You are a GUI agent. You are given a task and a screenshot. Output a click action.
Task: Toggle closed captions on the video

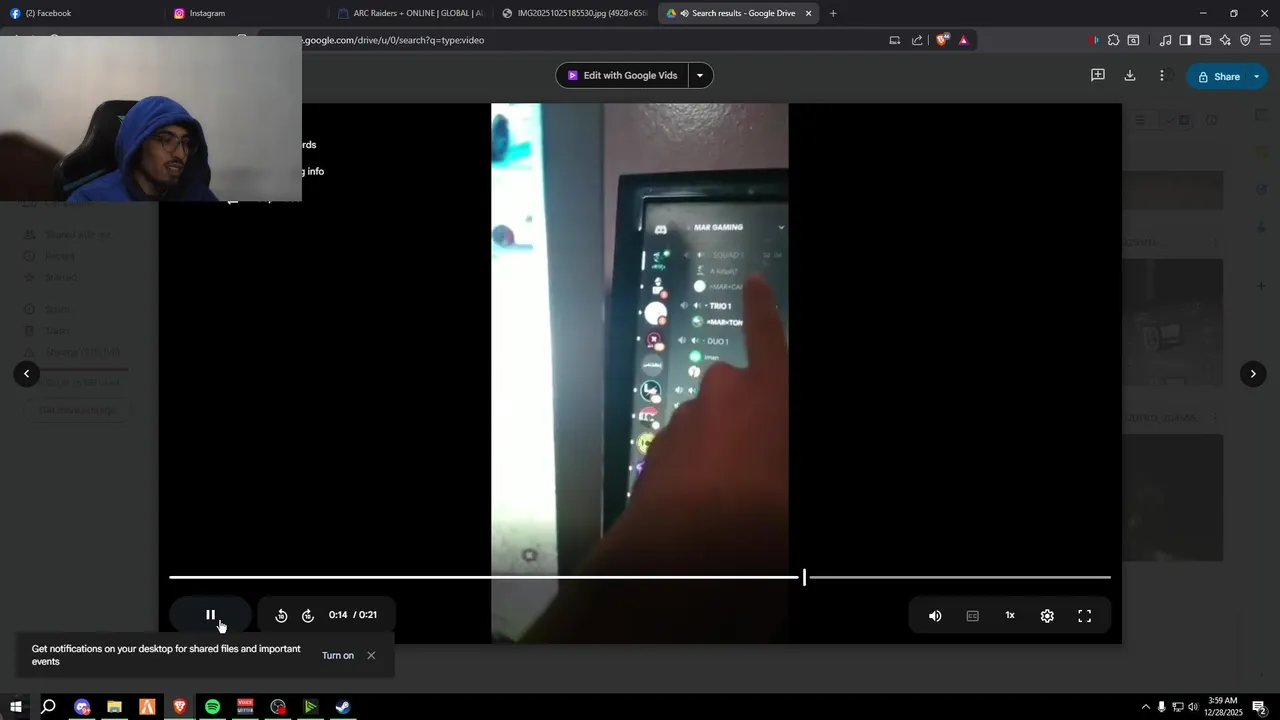pyautogui.click(x=972, y=616)
